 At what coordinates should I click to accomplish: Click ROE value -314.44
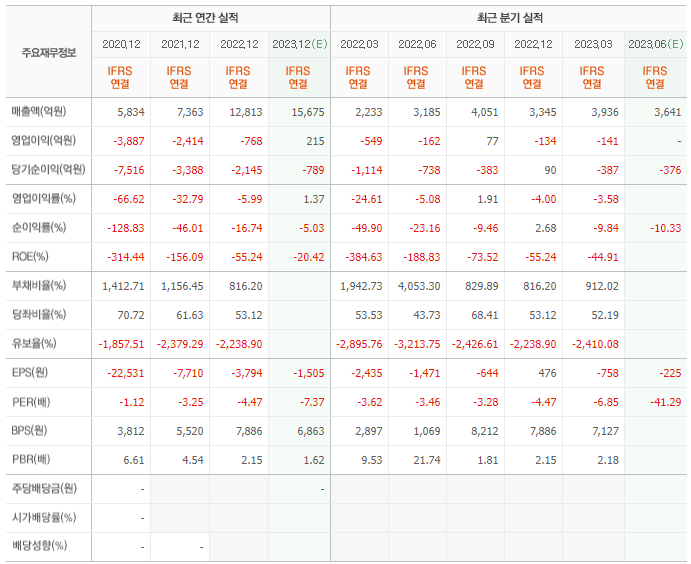tap(126, 257)
